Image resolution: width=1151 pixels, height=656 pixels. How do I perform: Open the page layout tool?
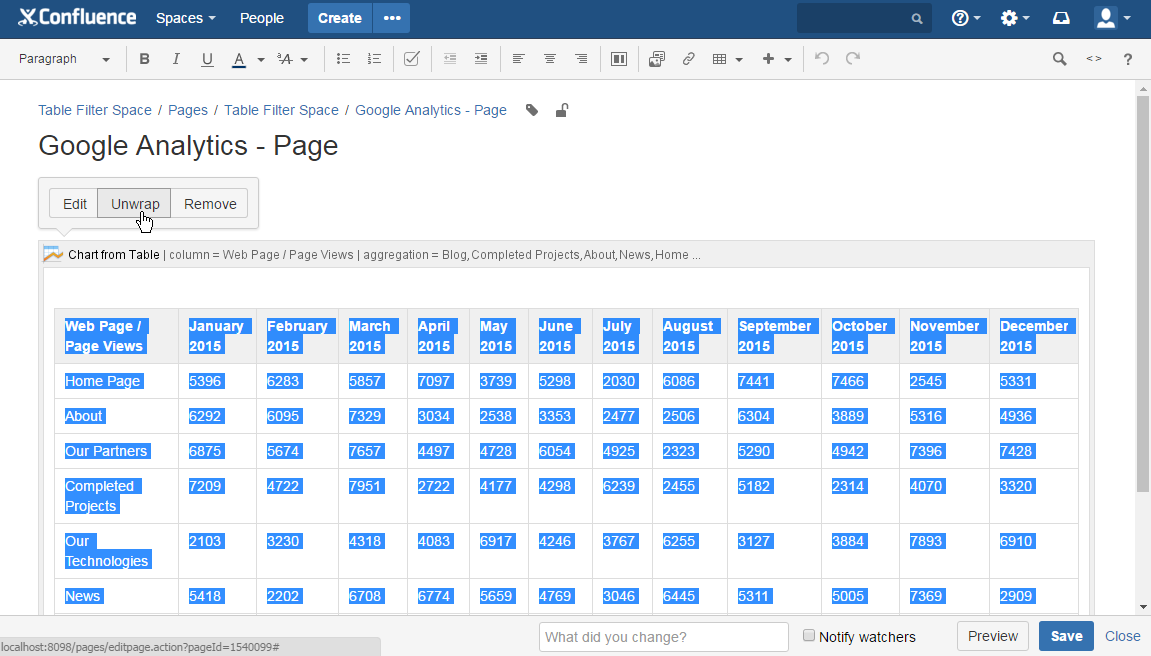pos(618,59)
